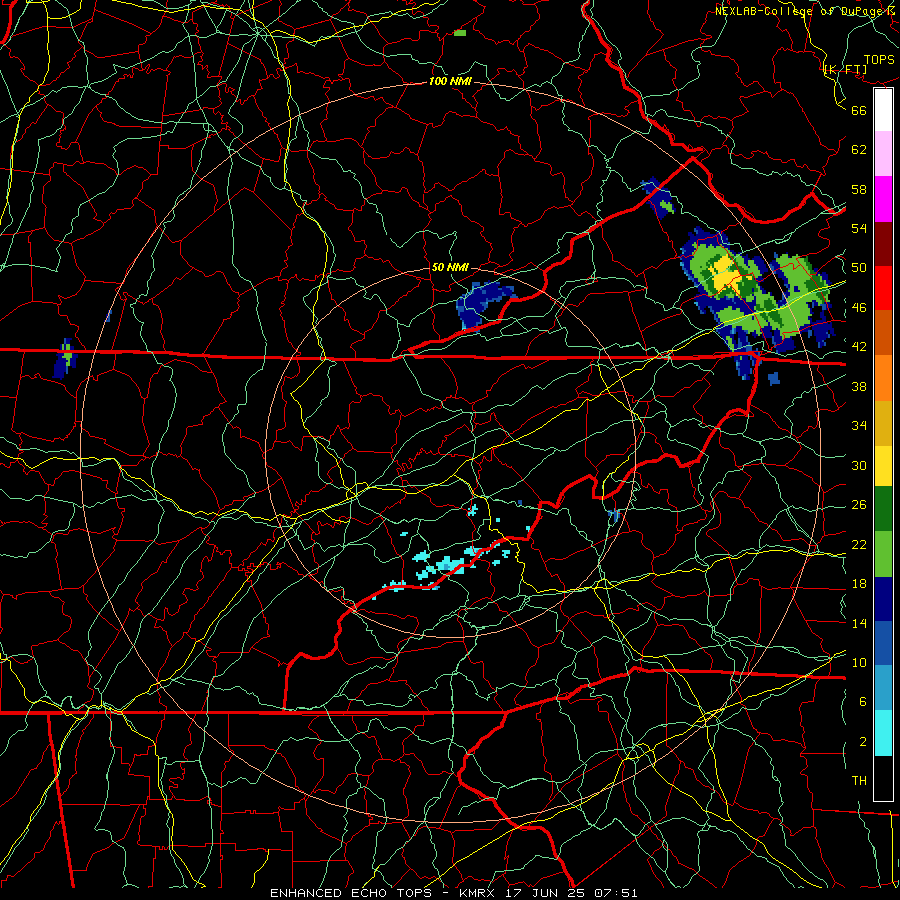The height and width of the screenshot is (900, 900).
Task: Click the dark orange swatch near 42
Action: click(883, 333)
